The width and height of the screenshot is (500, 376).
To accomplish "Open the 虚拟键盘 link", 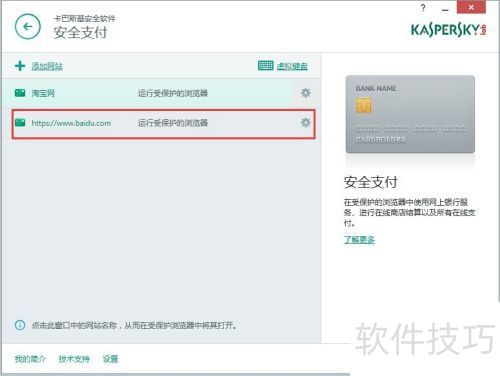I will pos(292,66).
